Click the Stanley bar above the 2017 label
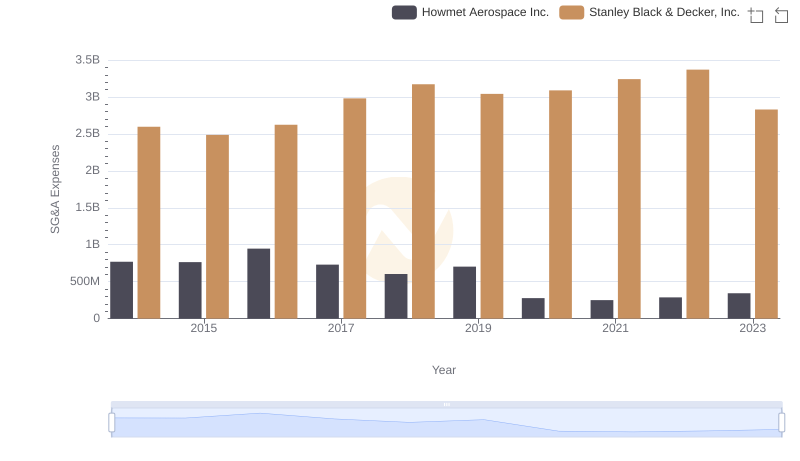 click(x=355, y=208)
